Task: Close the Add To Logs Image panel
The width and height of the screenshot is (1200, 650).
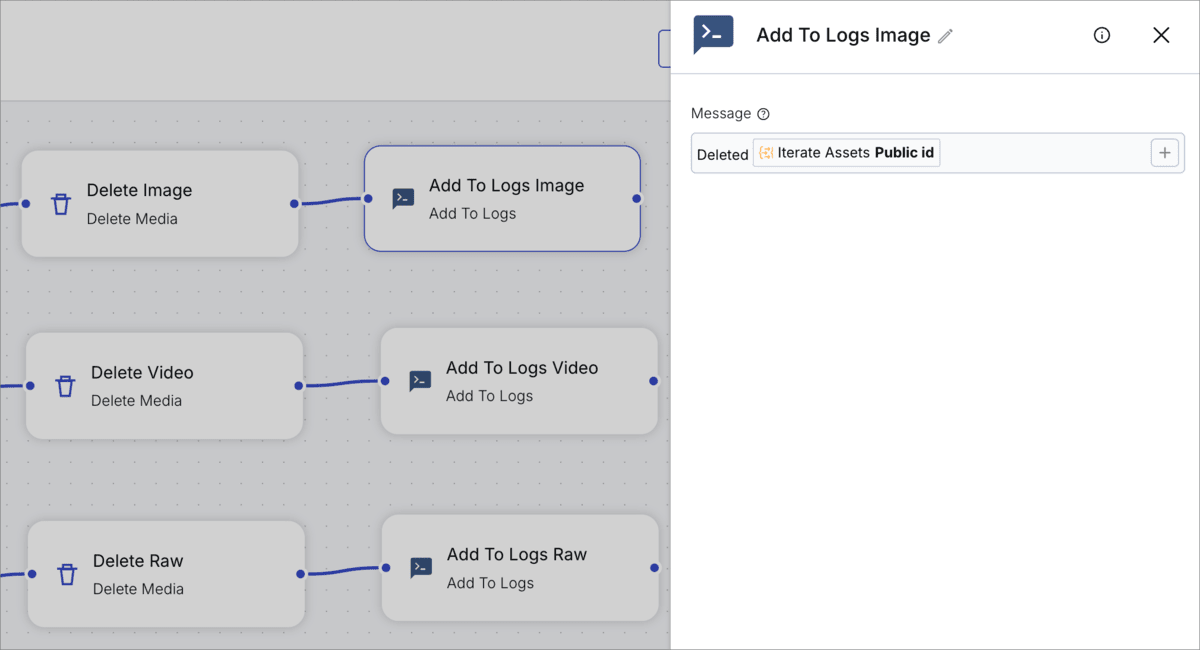Action: (1161, 35)
